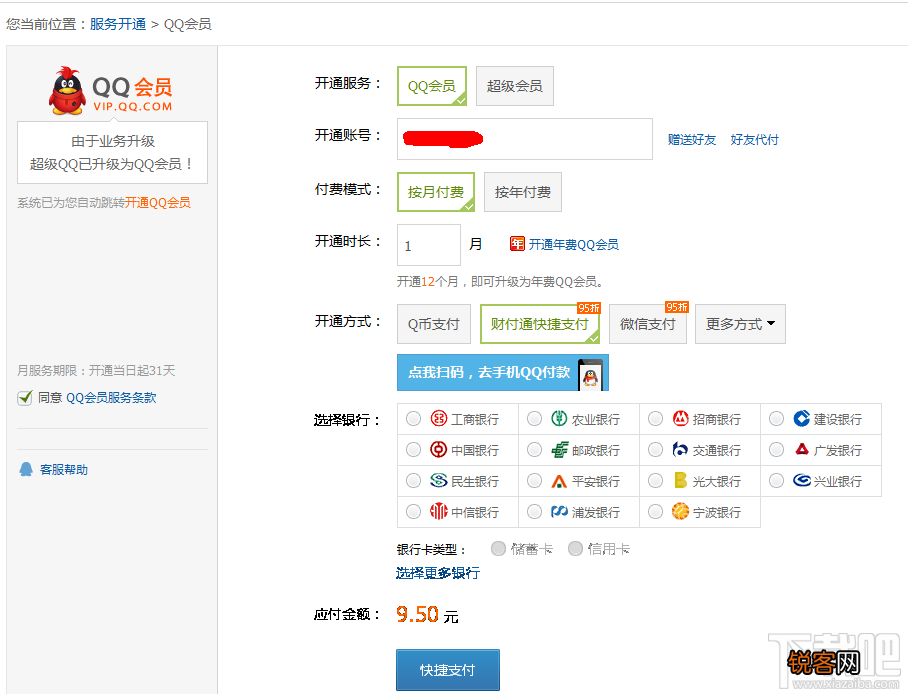
Task: Select 中国银行 radio button
Action: point(413,450)
